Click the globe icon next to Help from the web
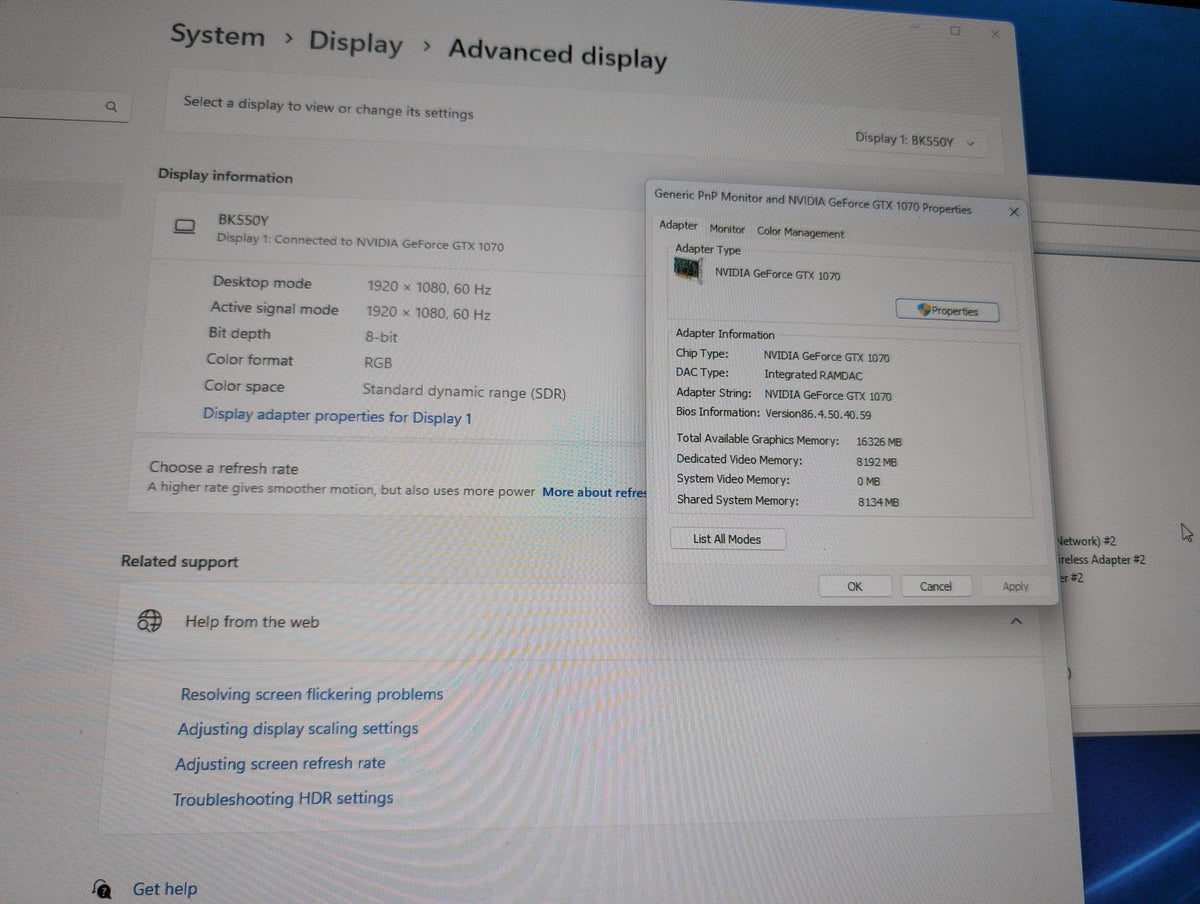Image resolution: width=1200 pixels, height=904 pixels. pos(150,621)
